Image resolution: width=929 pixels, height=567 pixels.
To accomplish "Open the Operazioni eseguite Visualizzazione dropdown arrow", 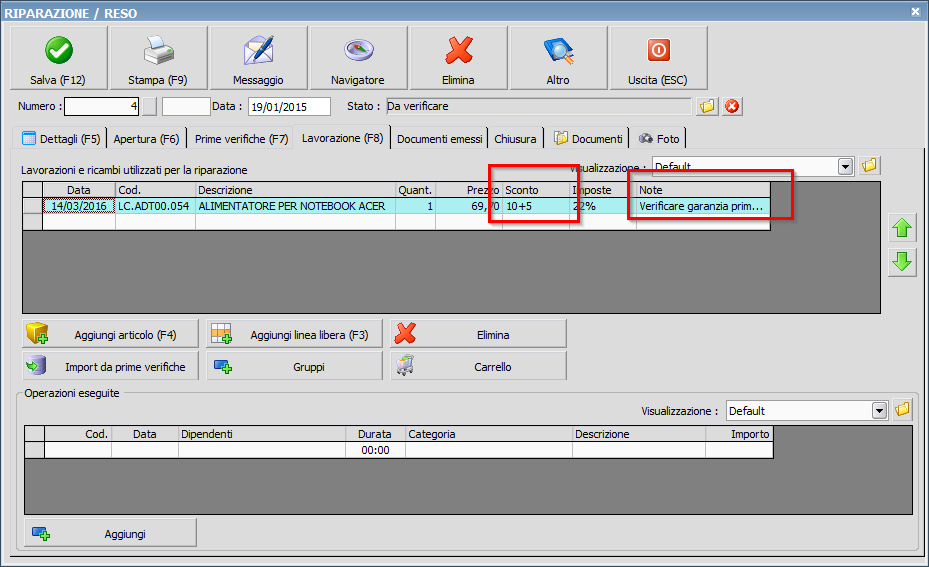I will pos(879,411).
